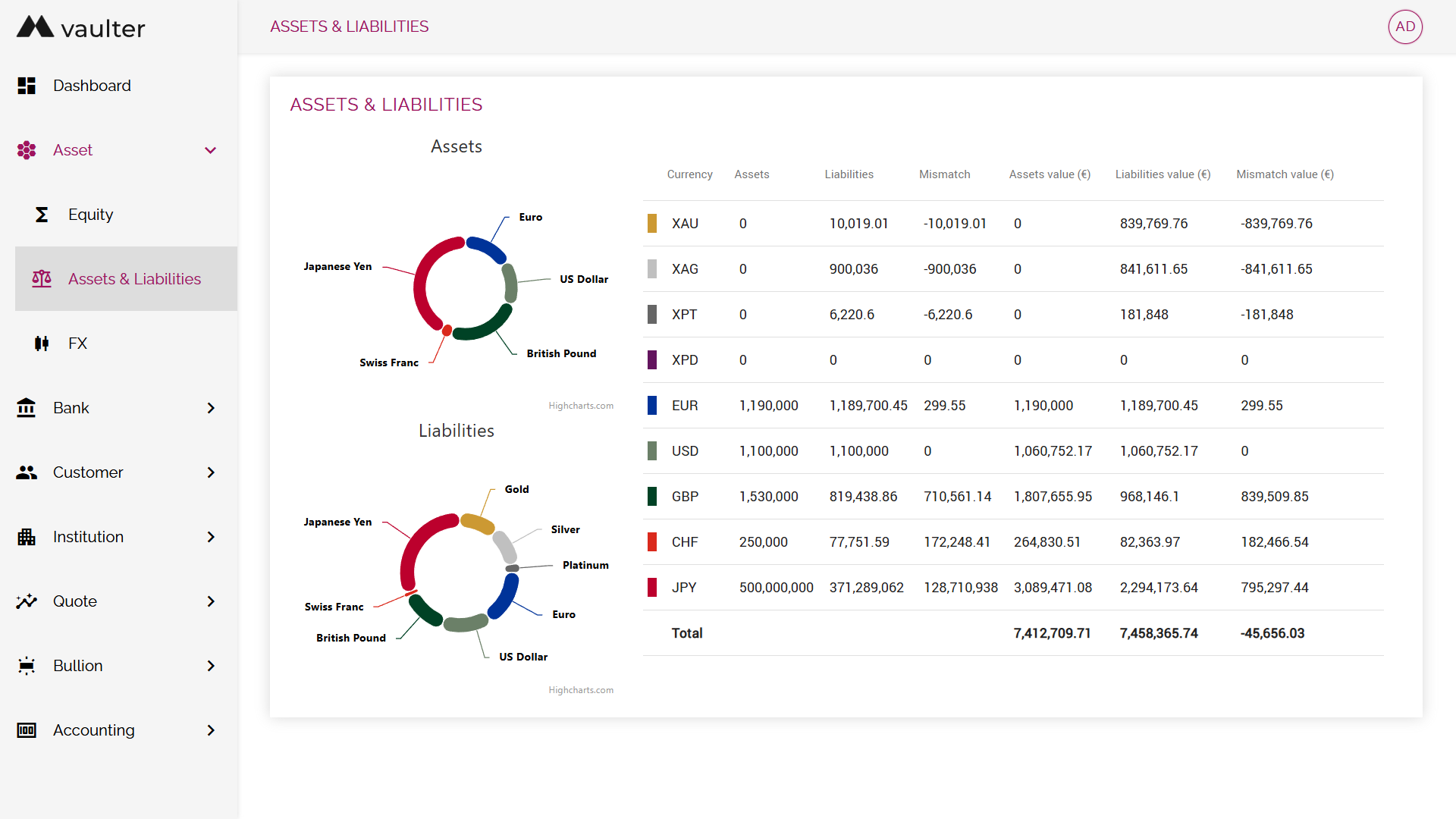
Task: Click Japanese Yen label in Assets chart
Action: click(337, 266)
